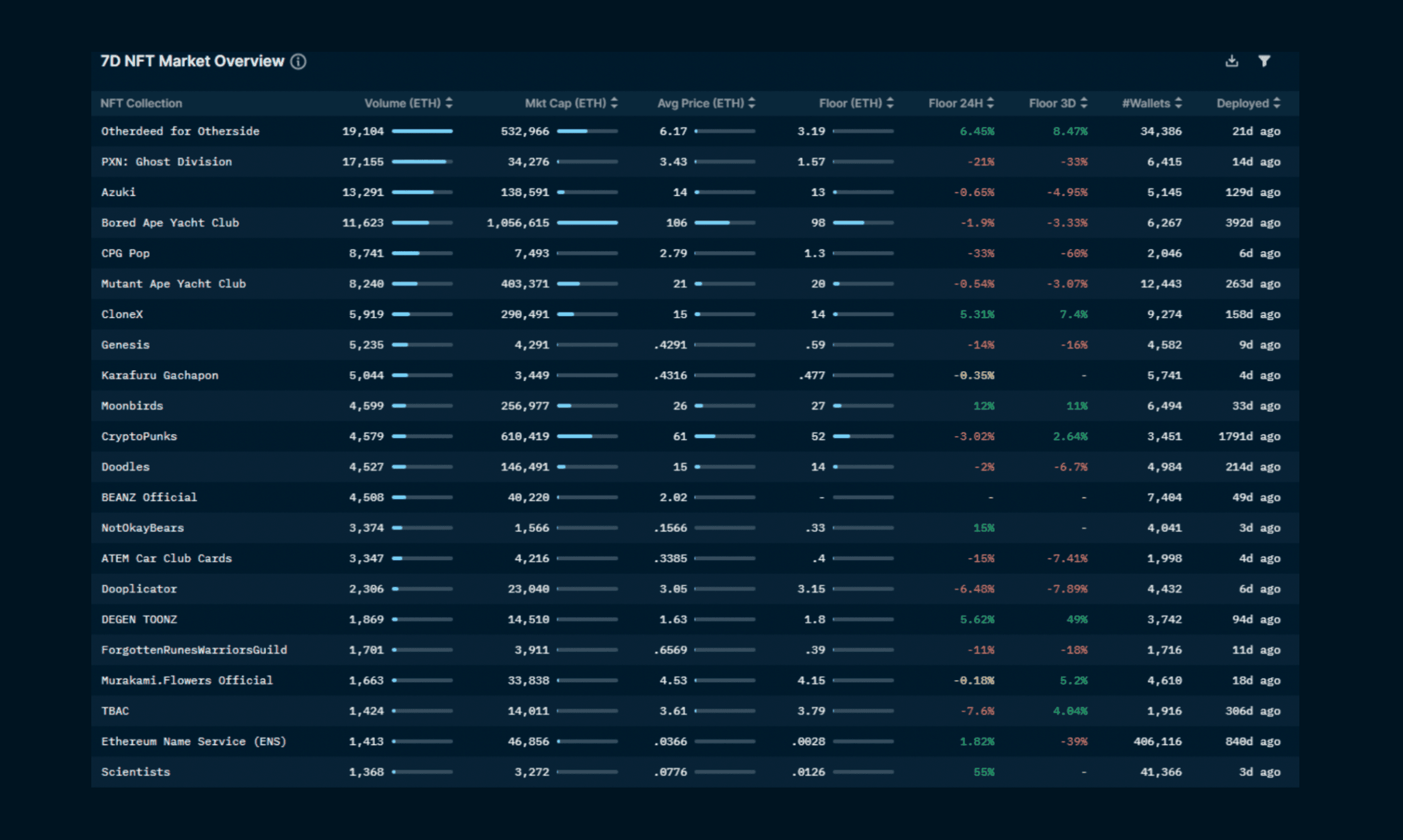Viewport: 1403px width, 840px height.
Task: Select Ethereum Name Service (ENS) name
Action: click(194, 742)
